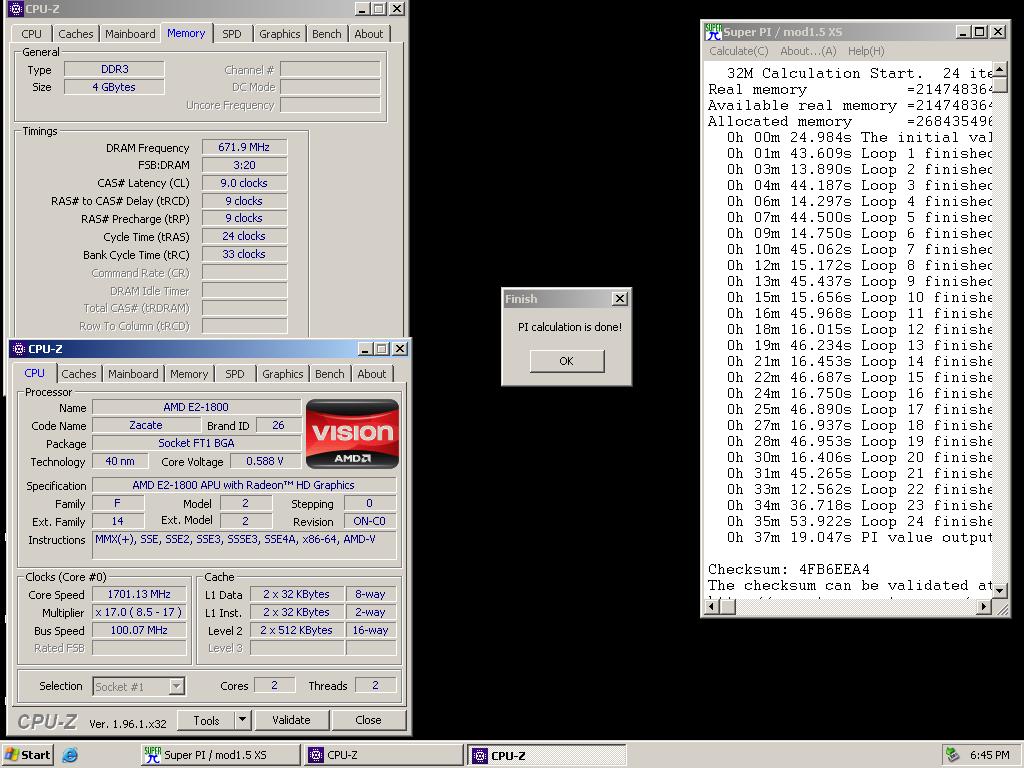Click the Tools button in CPU-Z

click(x=206, y=720)
